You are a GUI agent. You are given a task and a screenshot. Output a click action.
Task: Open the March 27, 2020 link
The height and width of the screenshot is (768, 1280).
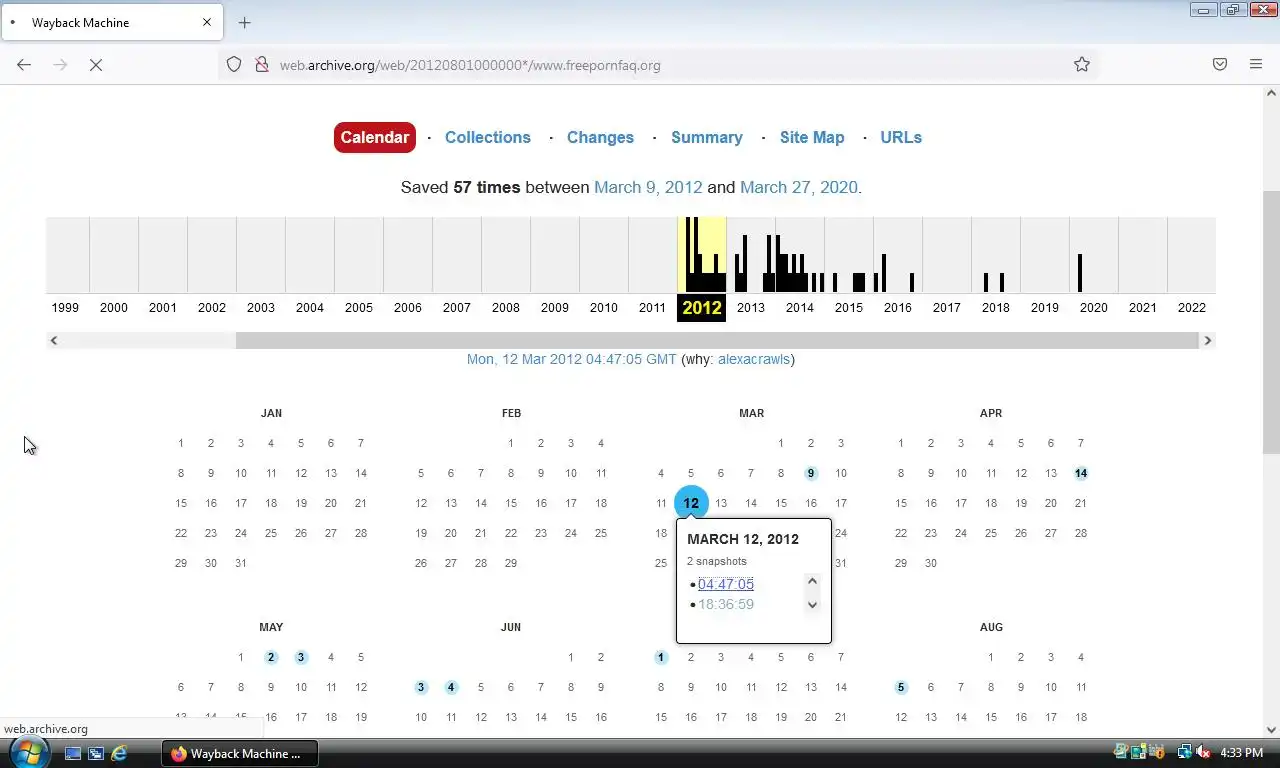799,187
